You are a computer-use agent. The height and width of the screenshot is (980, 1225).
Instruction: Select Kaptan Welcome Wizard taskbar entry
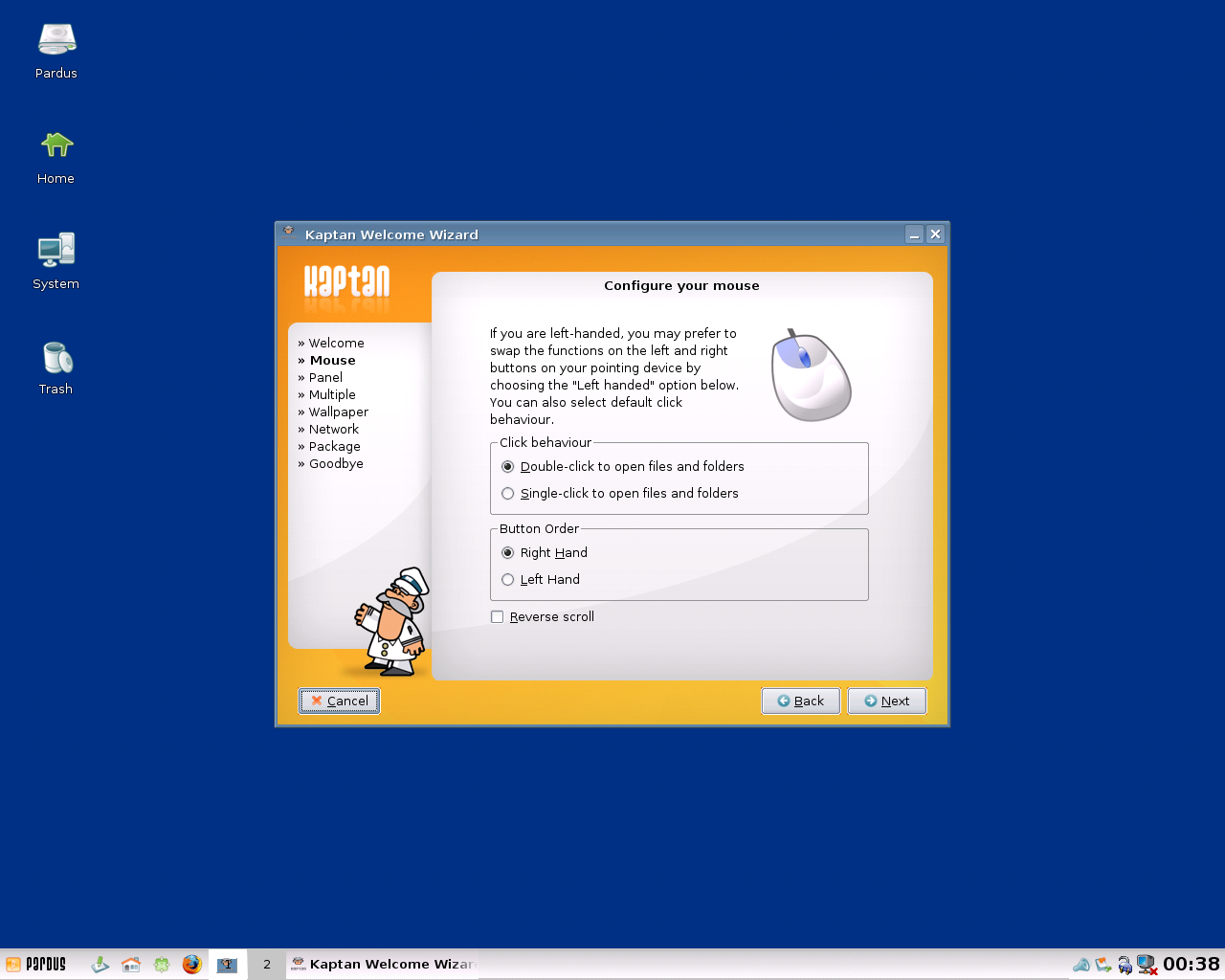383,964
